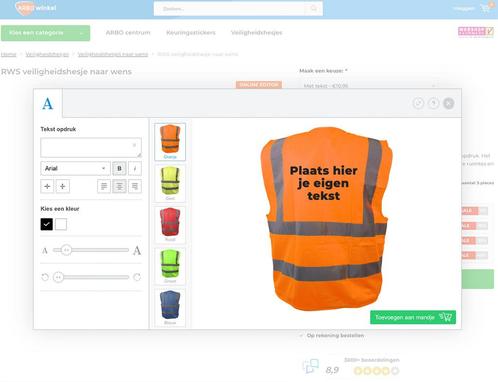
Task: Click the ARBO winkel logo
Action: tap(36, 8)
